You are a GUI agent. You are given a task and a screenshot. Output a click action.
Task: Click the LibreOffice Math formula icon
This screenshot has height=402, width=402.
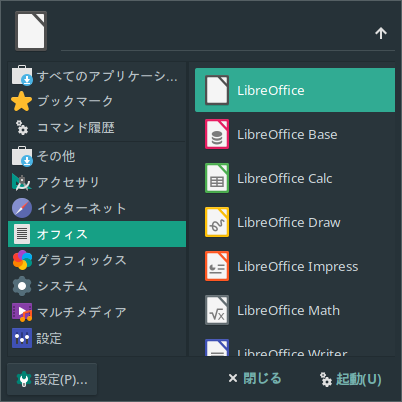click(217, 310)
